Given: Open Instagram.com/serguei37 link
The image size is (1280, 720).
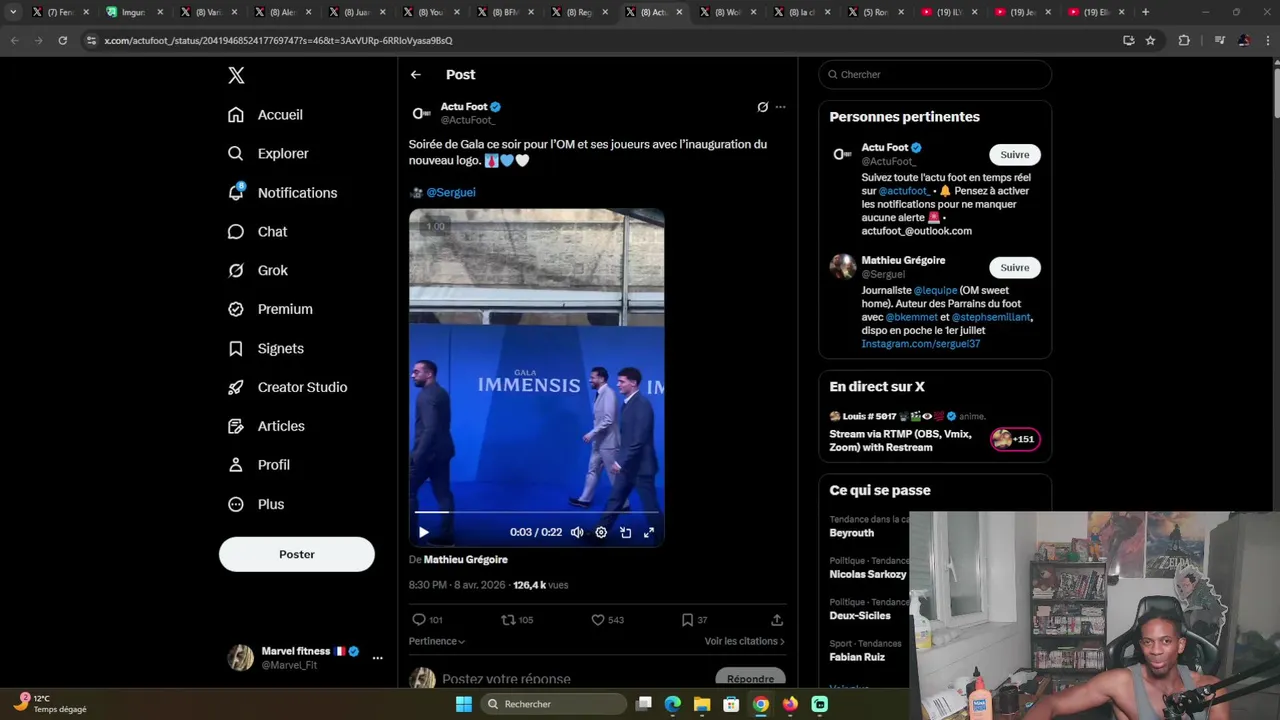Looking at the screenshot, I should tap(921, 344).
